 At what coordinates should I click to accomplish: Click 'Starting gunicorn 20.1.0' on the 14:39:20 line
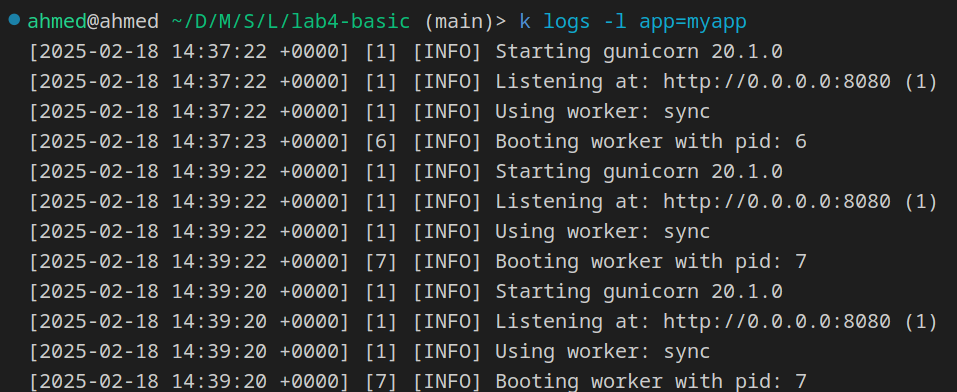pos(638,291)
